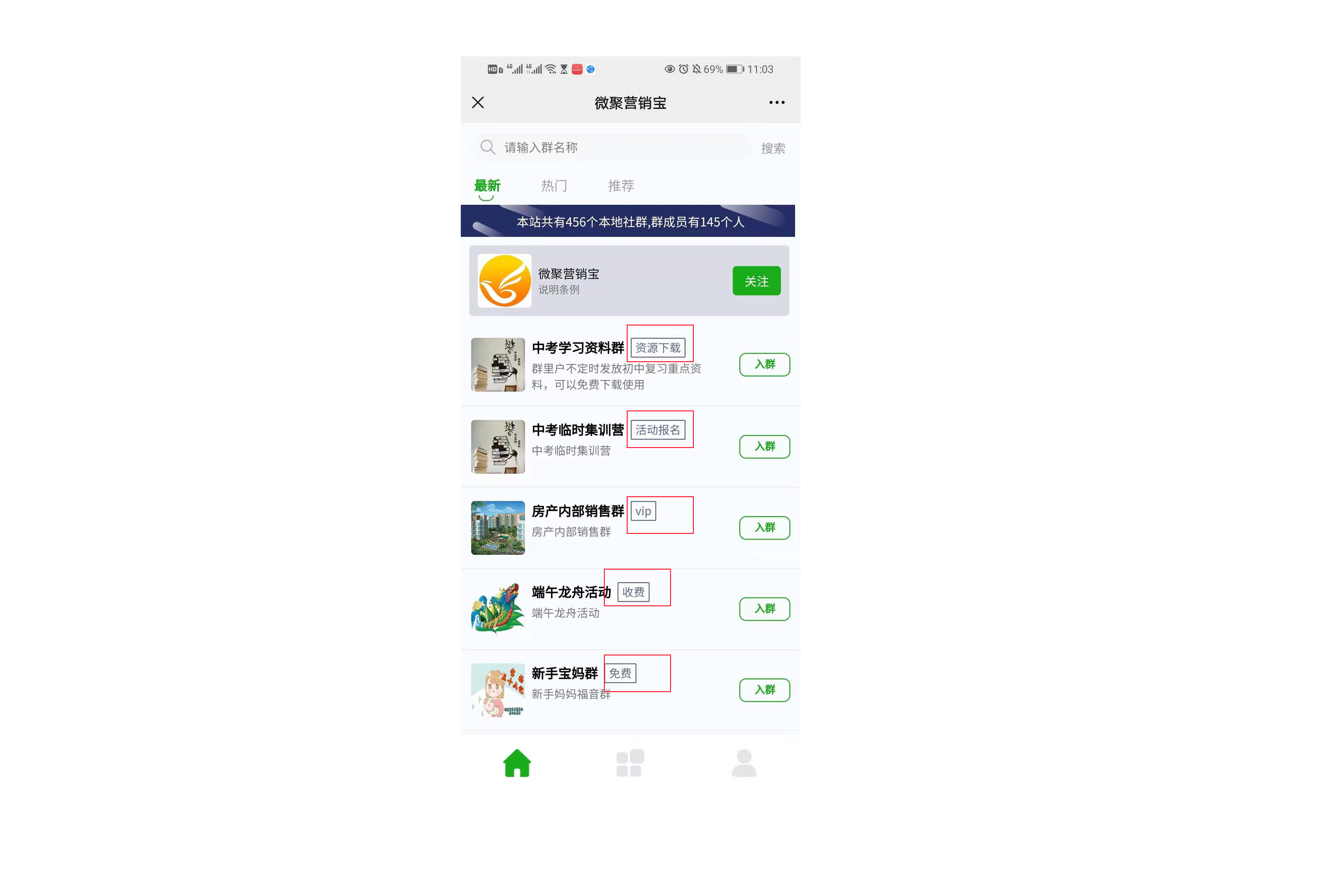1342x896 pixels.
Task: Tap the vip tag on 房产内部销售群
Action: 643,511
